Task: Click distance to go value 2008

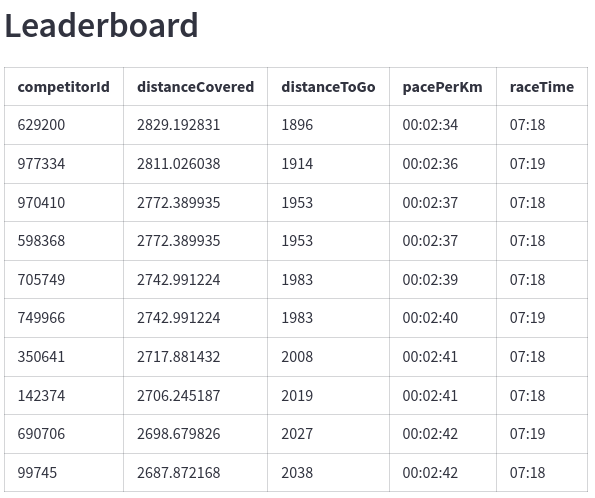Action: point(297,357)
